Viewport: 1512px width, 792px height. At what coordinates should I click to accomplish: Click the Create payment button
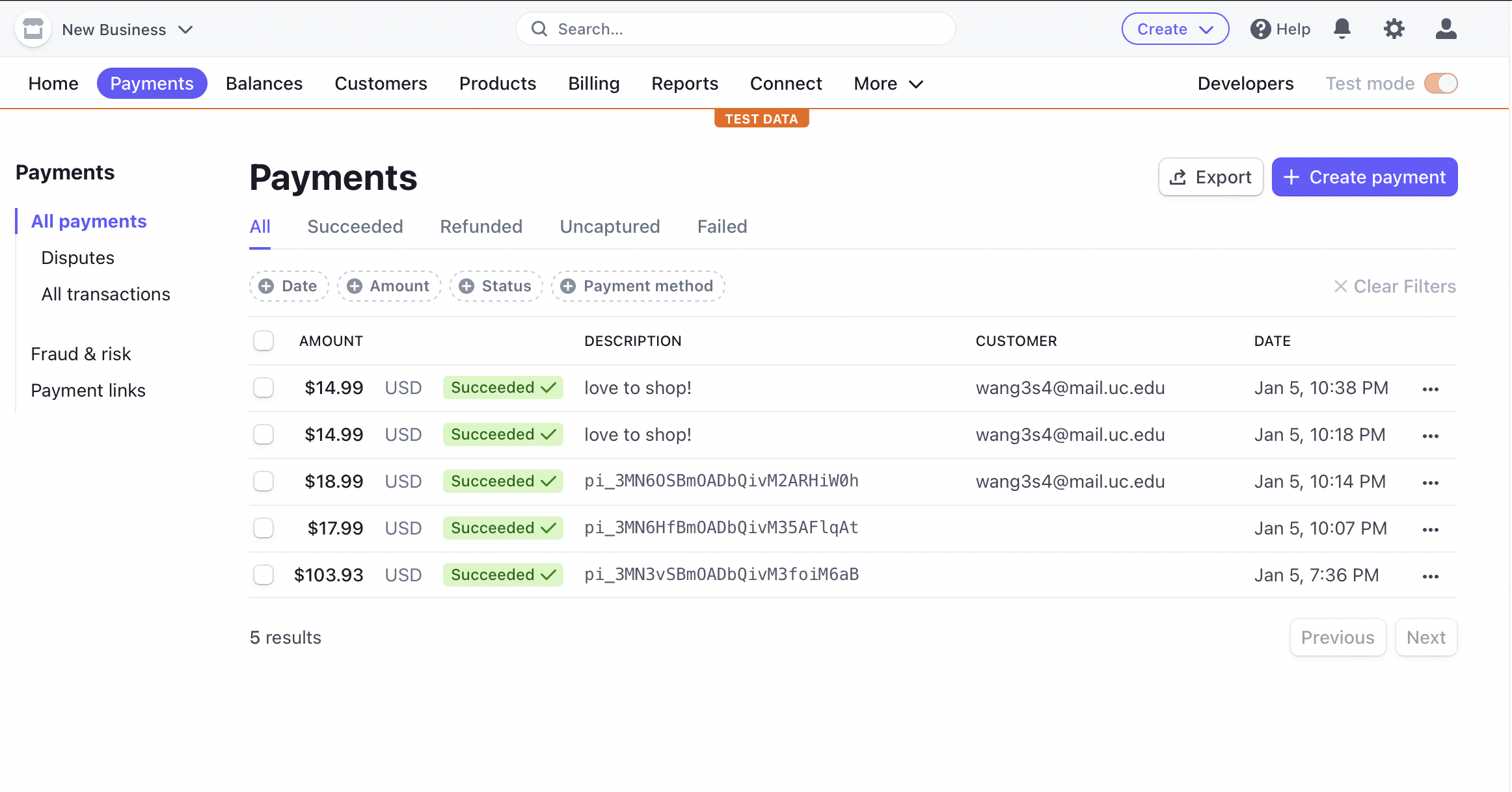click(x=1364, y=176)
